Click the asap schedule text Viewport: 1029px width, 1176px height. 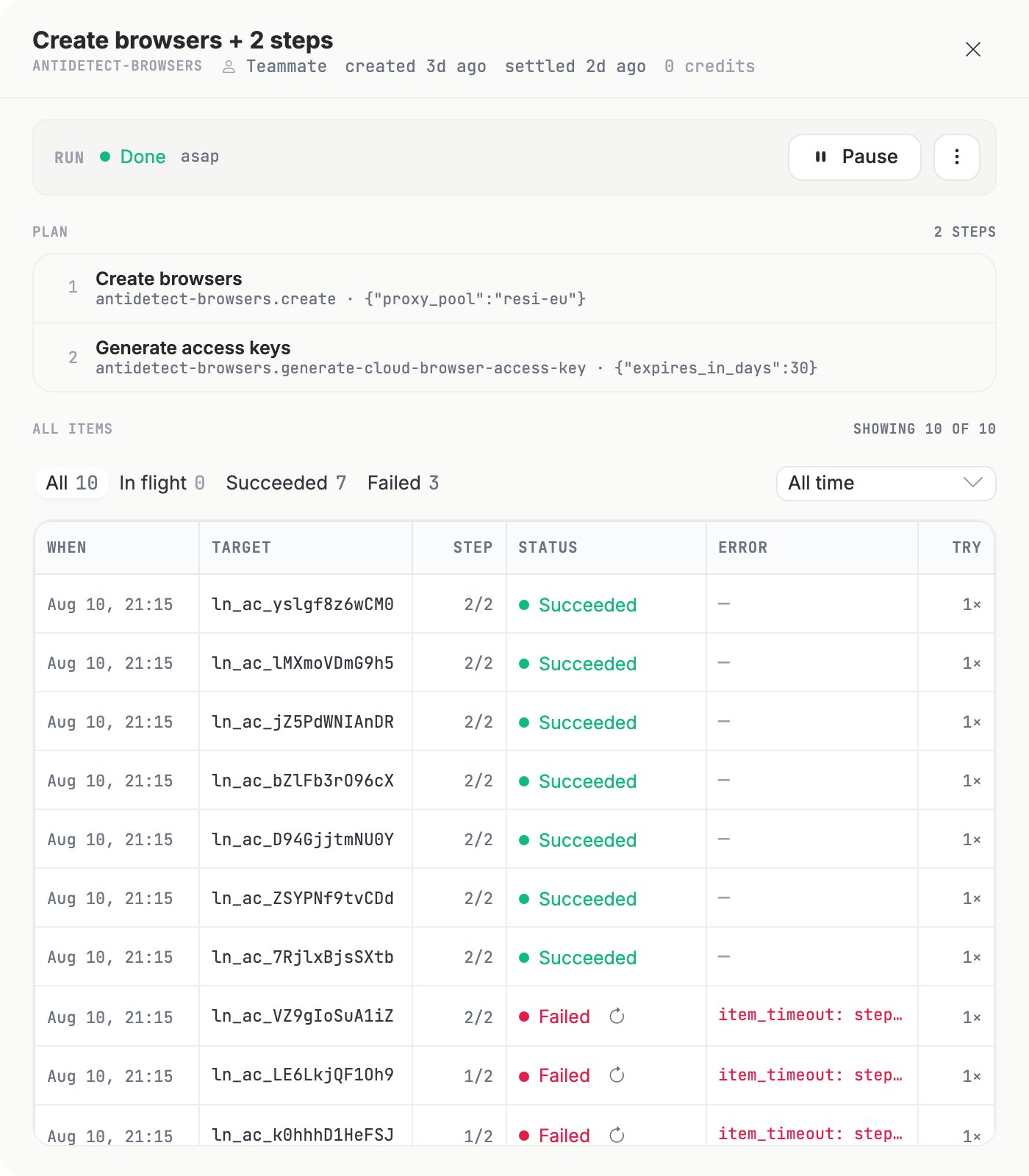tap(200, 157)
